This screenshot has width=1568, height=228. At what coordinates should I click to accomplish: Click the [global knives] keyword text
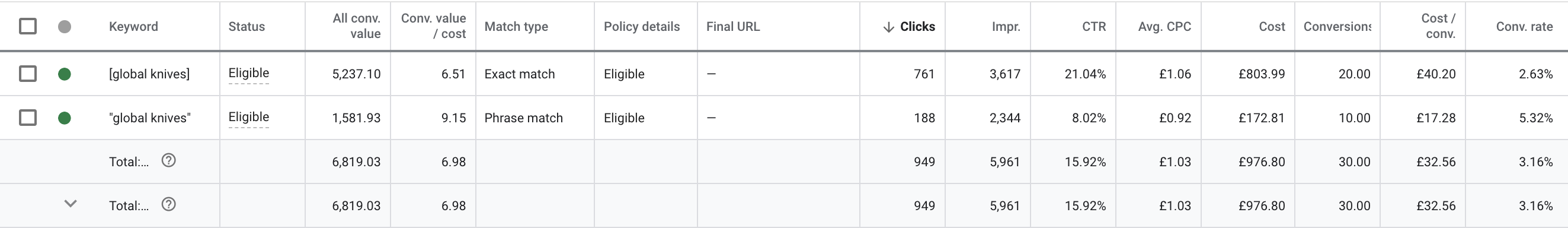tap(149, 74)
